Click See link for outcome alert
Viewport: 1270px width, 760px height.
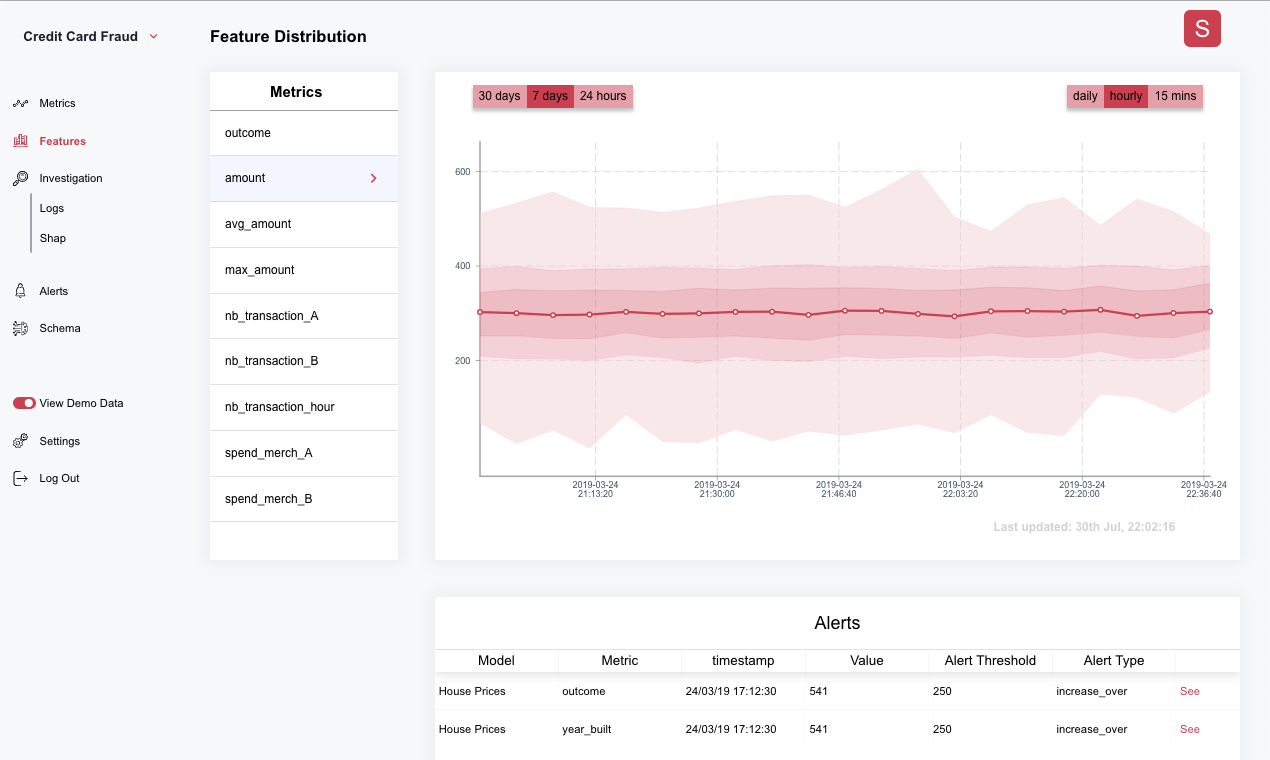[x=1189, y=691]
